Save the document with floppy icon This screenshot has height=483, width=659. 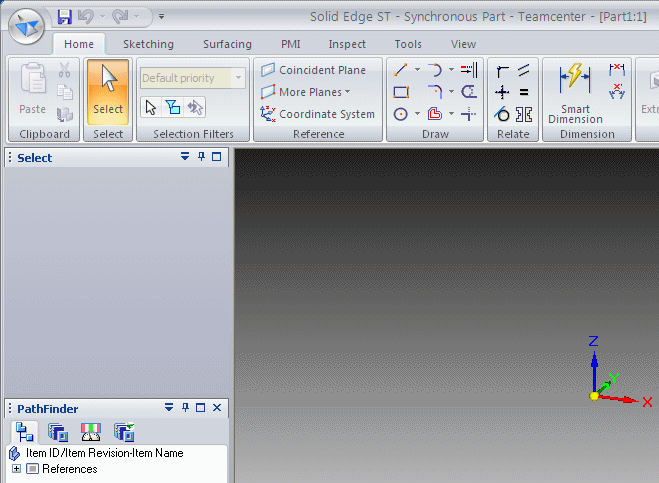(64, 17)
